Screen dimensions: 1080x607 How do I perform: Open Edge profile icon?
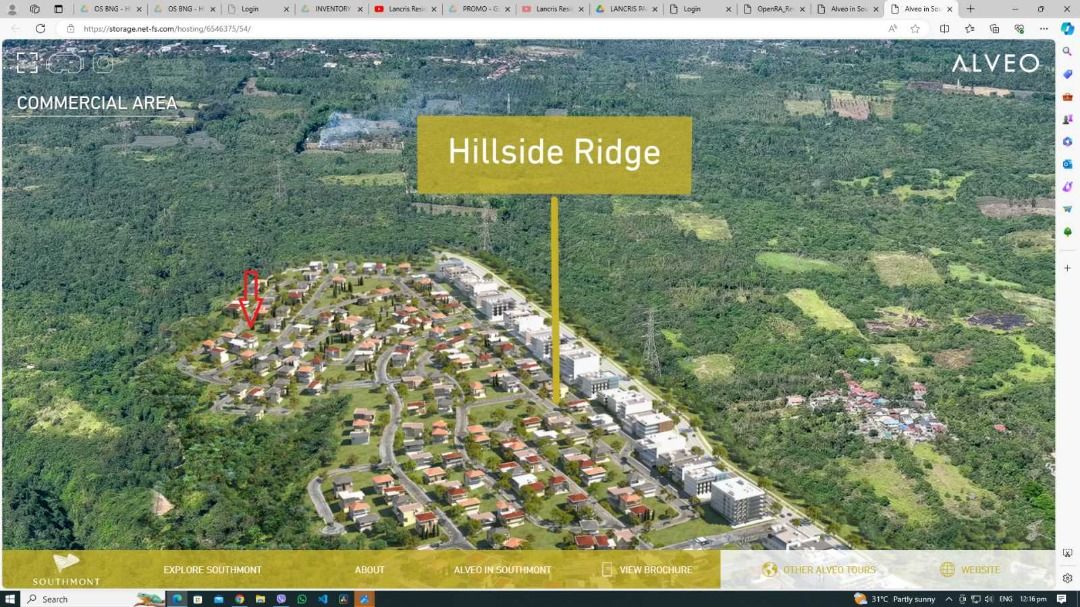pos(12,9)
